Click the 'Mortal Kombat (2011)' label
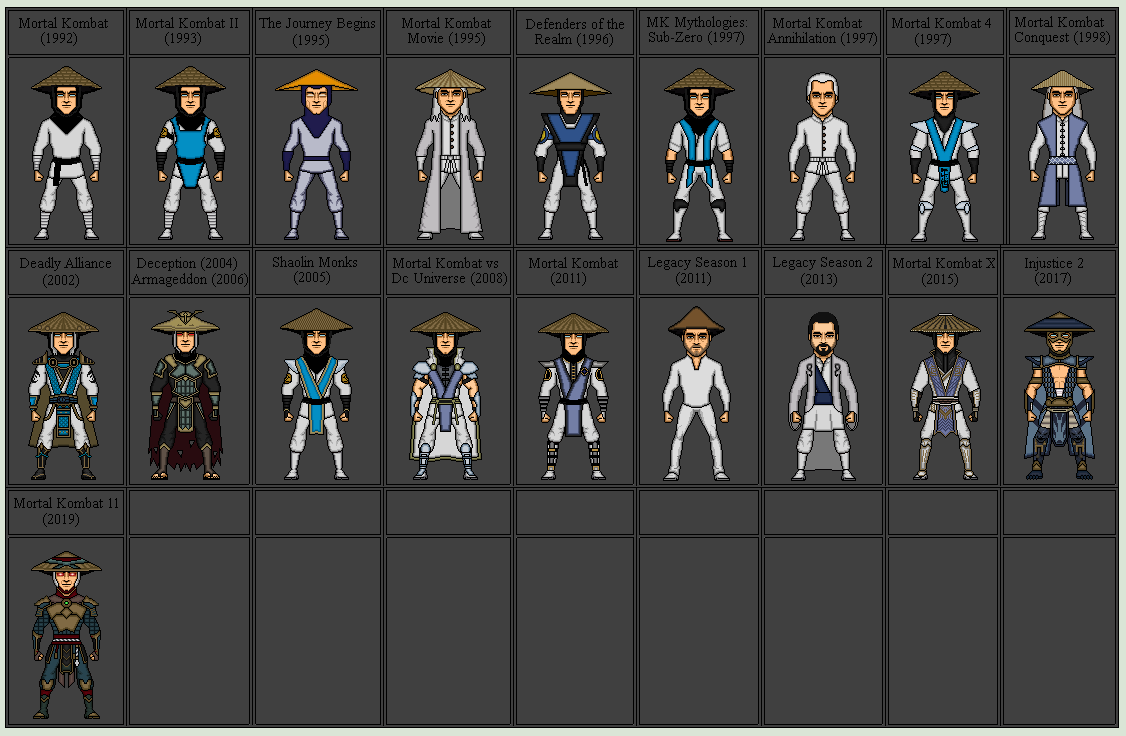 tap(573, 271)
